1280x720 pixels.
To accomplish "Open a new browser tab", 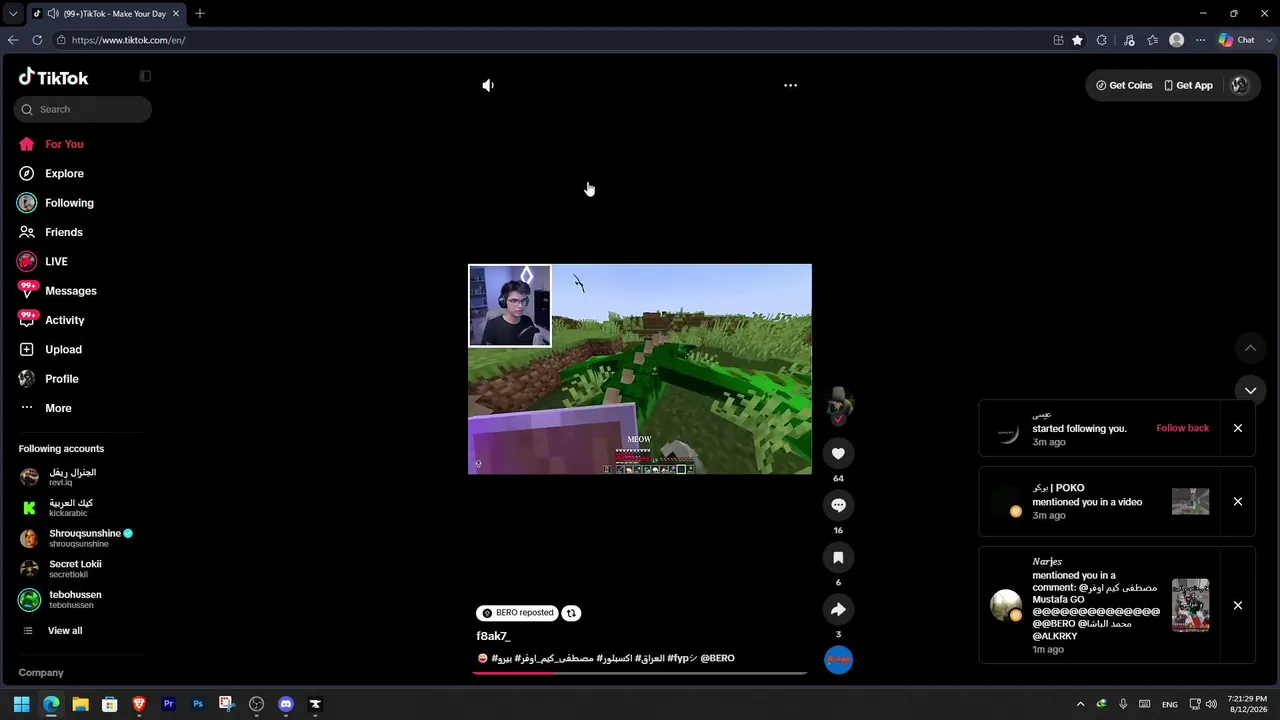I will tap(200, 13).
